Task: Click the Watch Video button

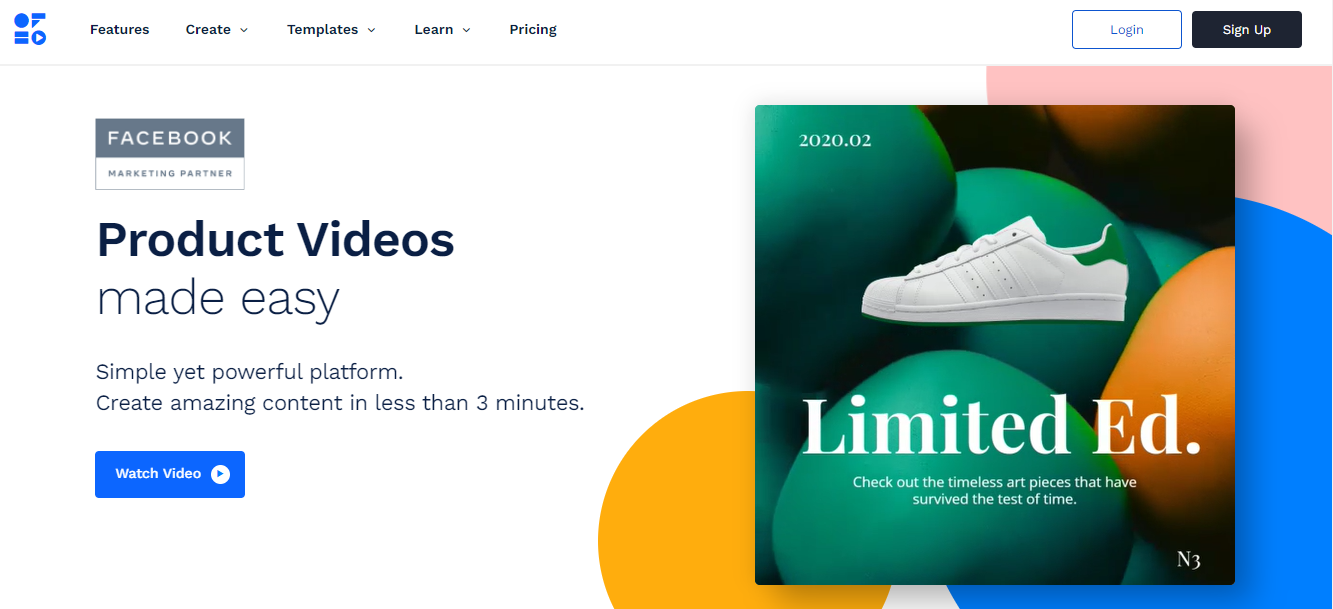Action: point(170,474)
